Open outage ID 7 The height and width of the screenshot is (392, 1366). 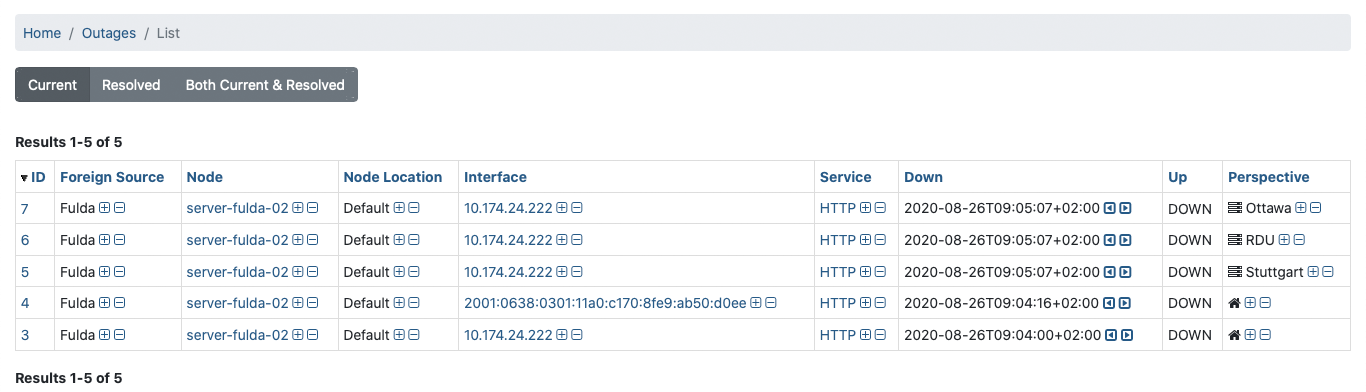tap(25, 208)
